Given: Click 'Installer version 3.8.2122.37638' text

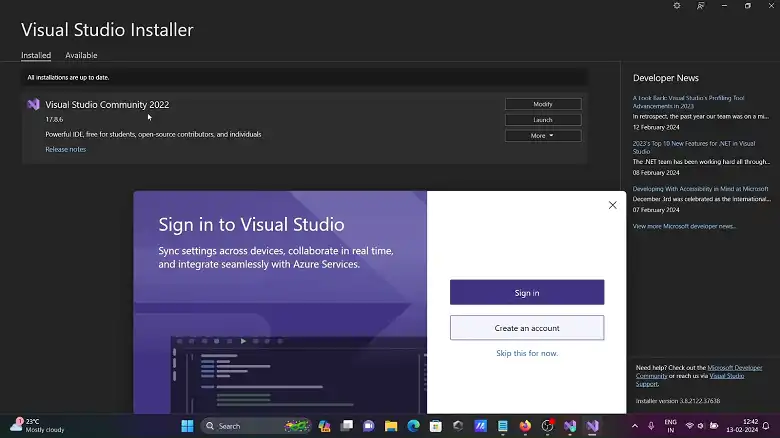Looking at the screenshot, I should (x=678, y=401).
